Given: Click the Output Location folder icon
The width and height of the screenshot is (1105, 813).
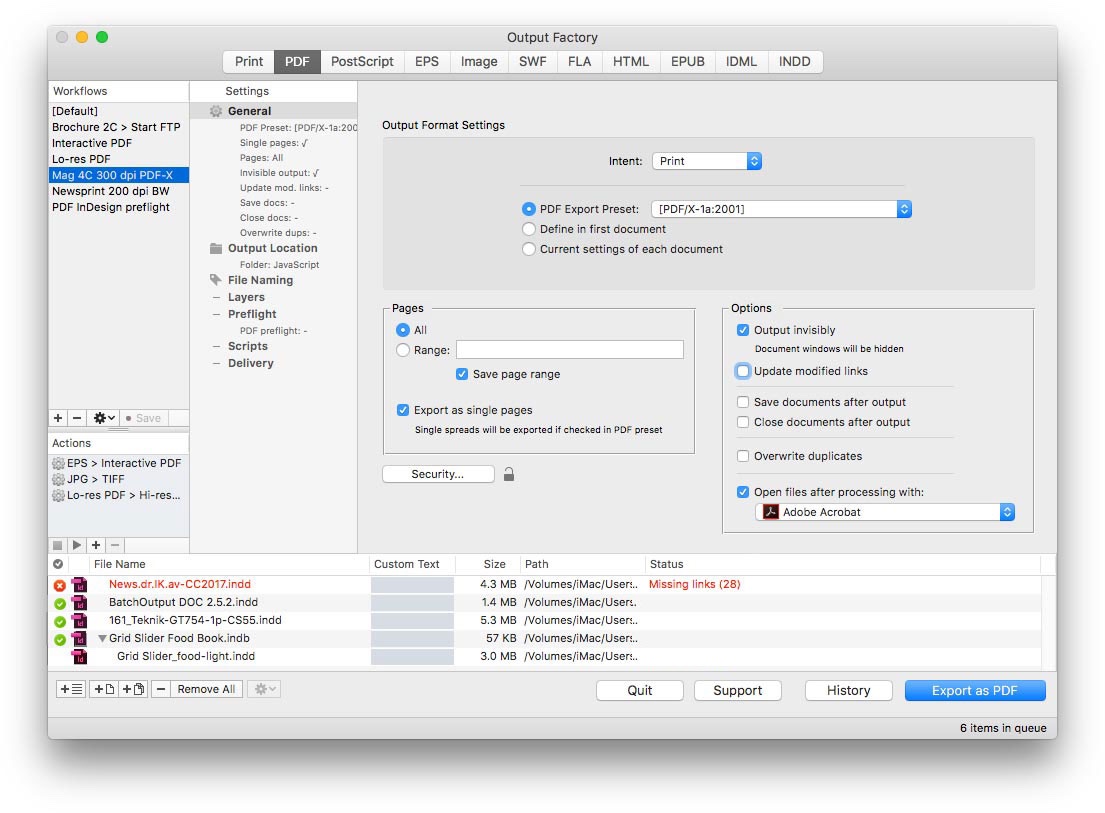Looking at the screenshot, I should pos(216,248).
